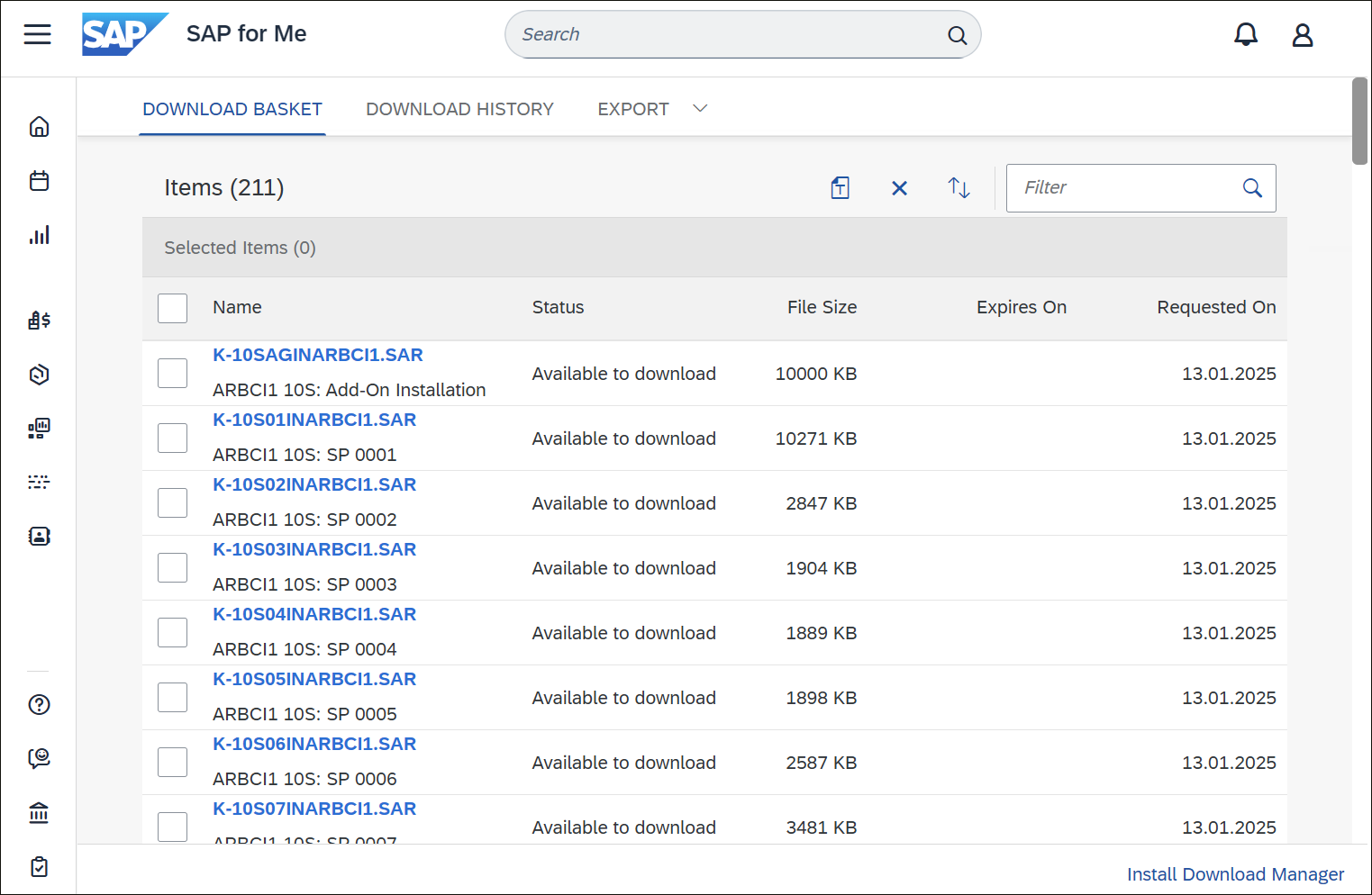Open the feedback chat smiley icon
Viewport: 1372px width, 895px height.
click(x=39, y=758)
